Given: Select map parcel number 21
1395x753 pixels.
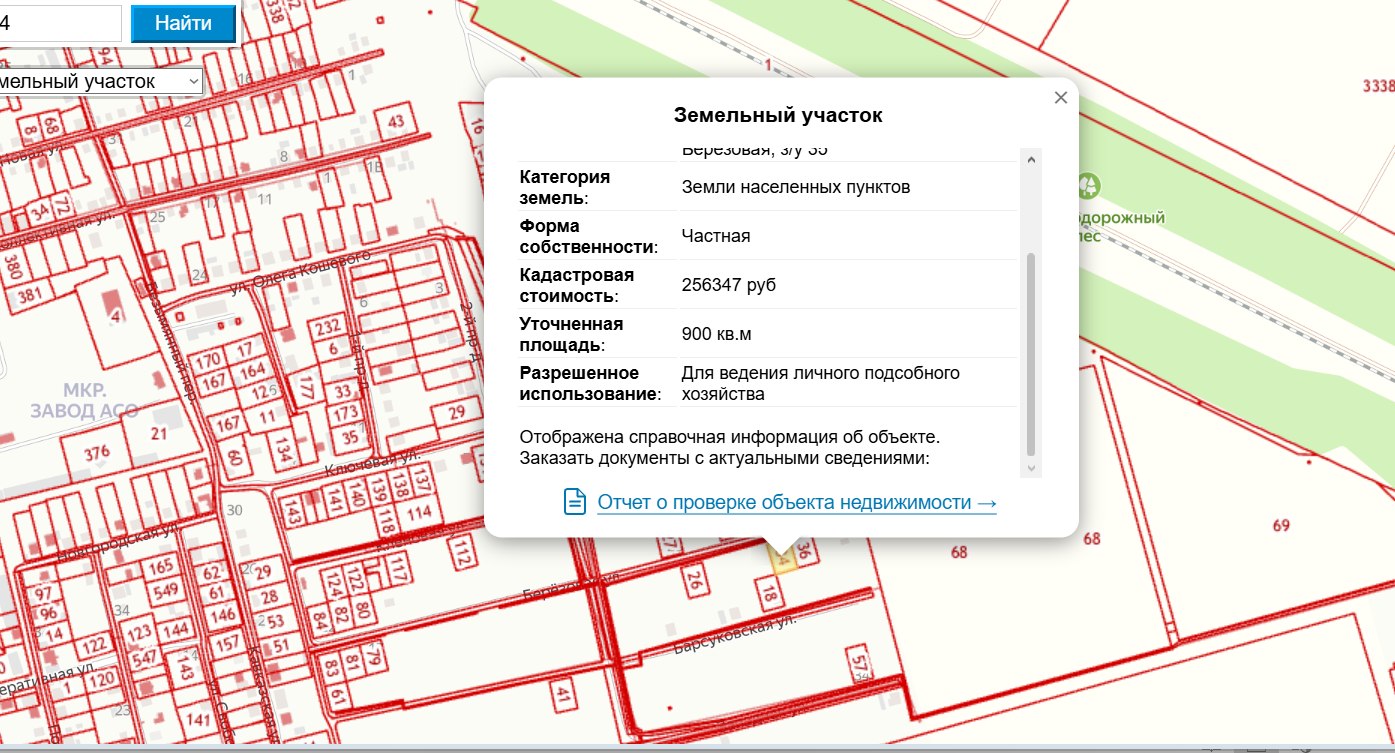Looking at the screenshot, I should click(159, 433).
